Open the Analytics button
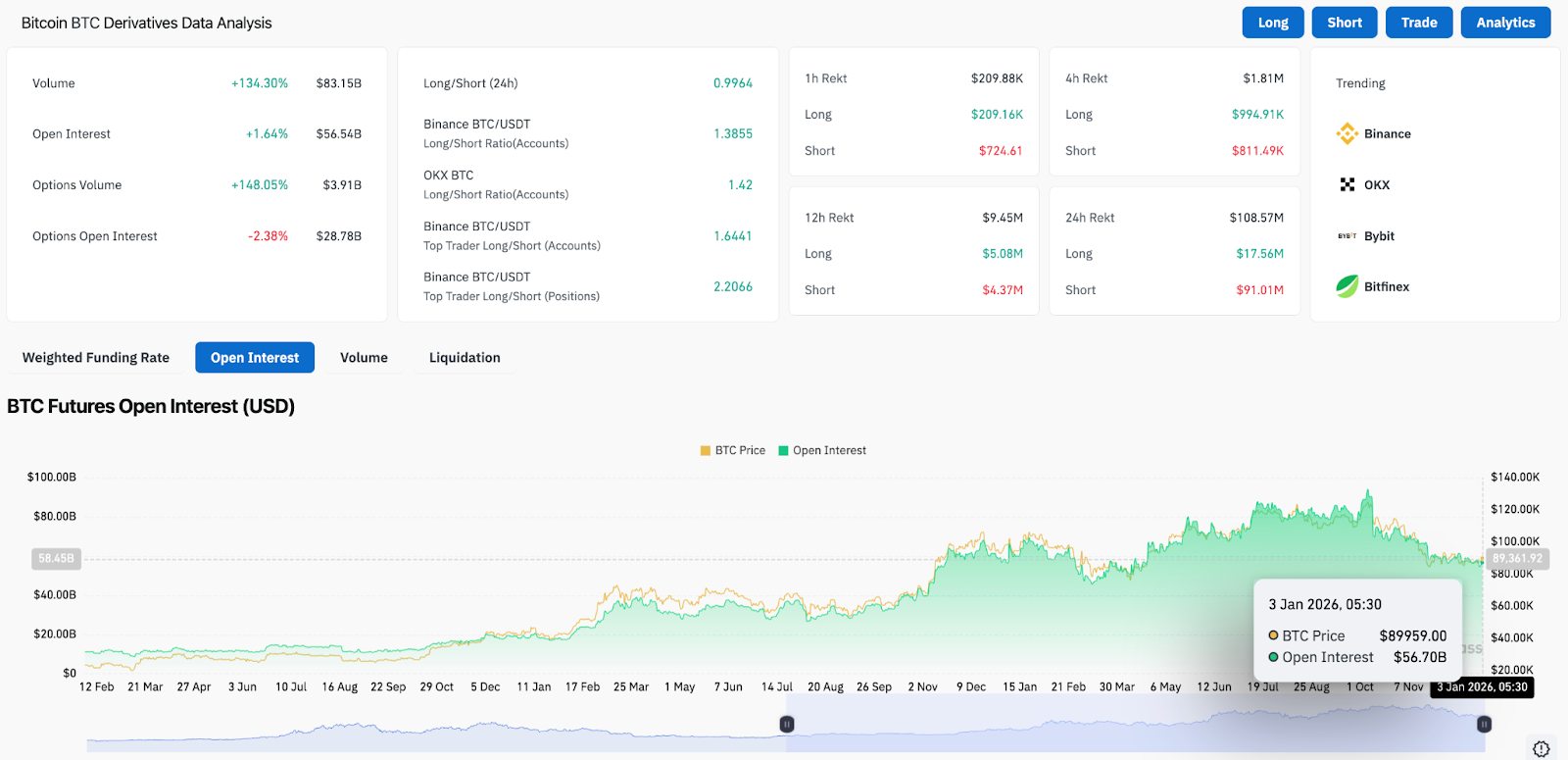Viewport: 1568px width, 760px height. 1505,23
